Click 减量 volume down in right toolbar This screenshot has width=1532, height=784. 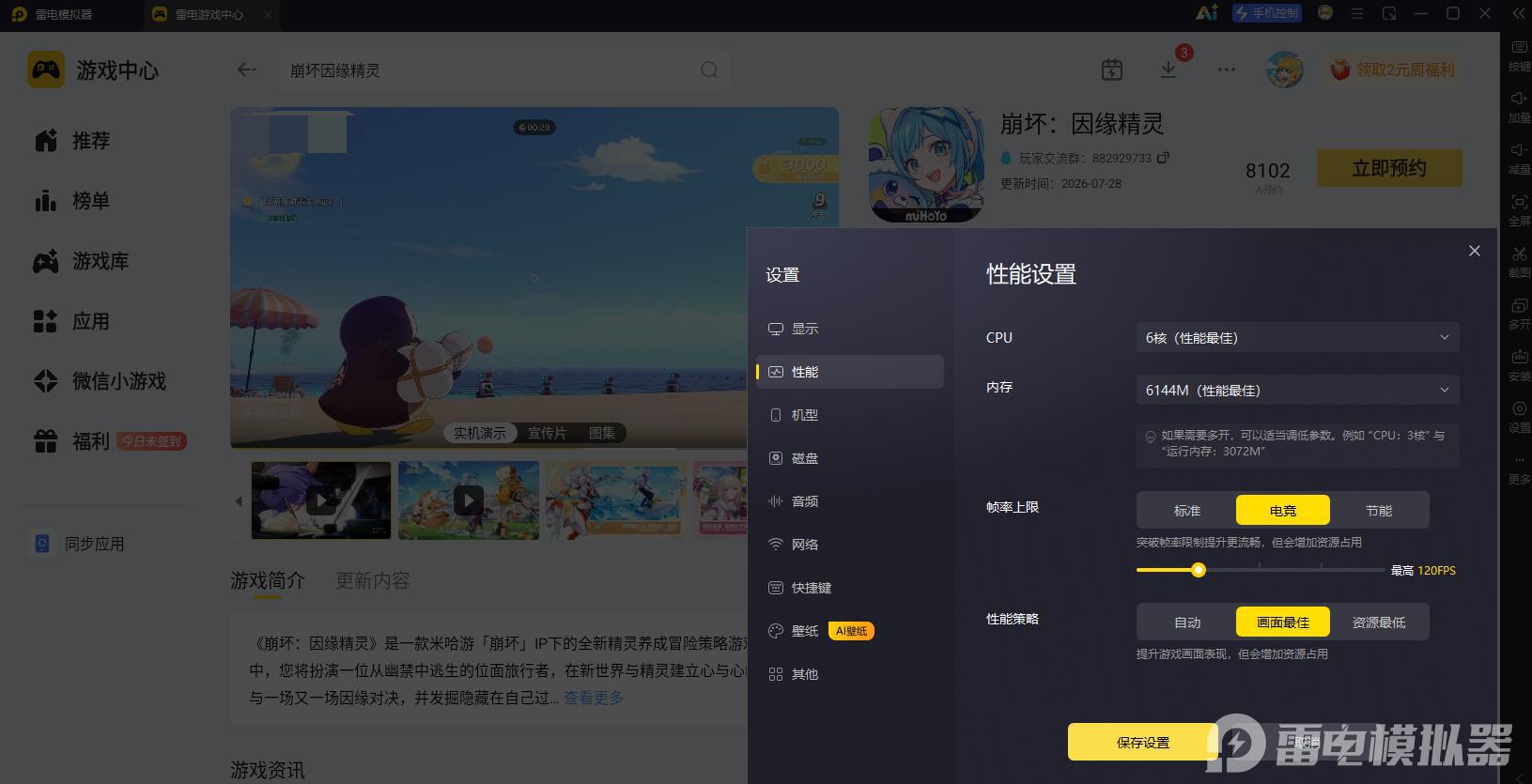coord(1519,158)
